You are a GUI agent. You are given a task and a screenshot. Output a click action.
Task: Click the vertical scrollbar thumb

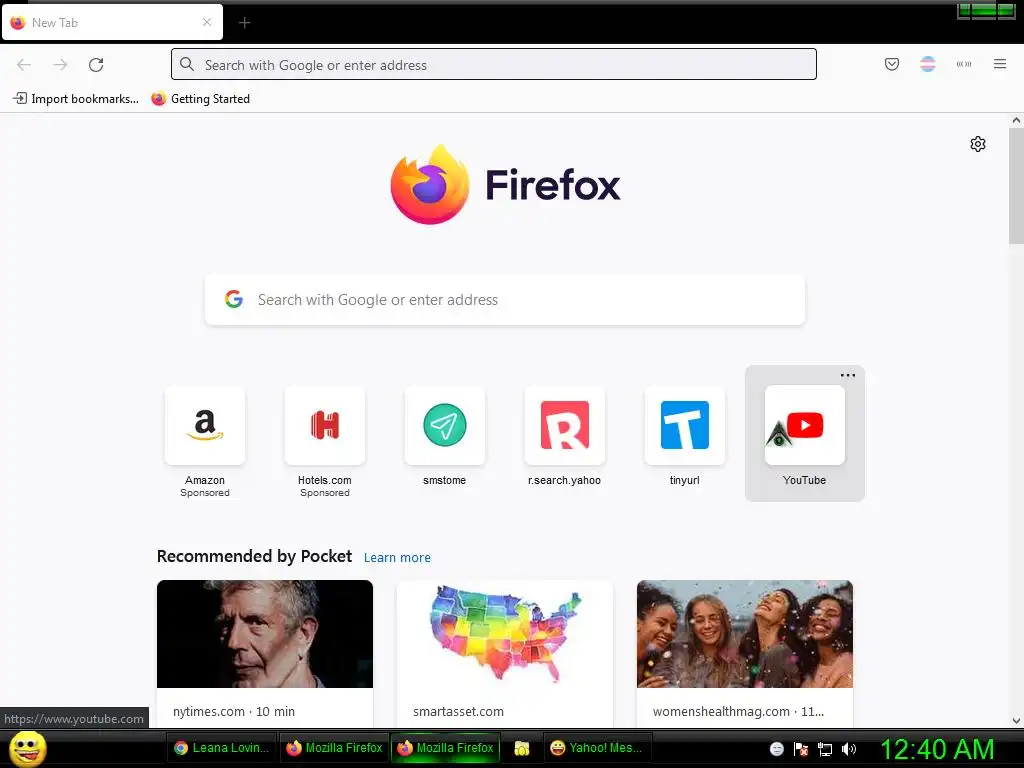click(1016, 186)
